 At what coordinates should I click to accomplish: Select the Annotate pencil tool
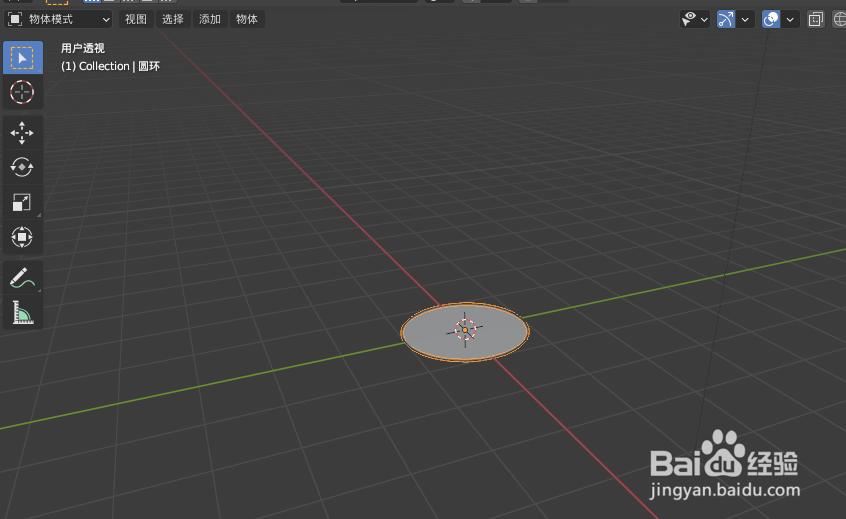[22, 278]
